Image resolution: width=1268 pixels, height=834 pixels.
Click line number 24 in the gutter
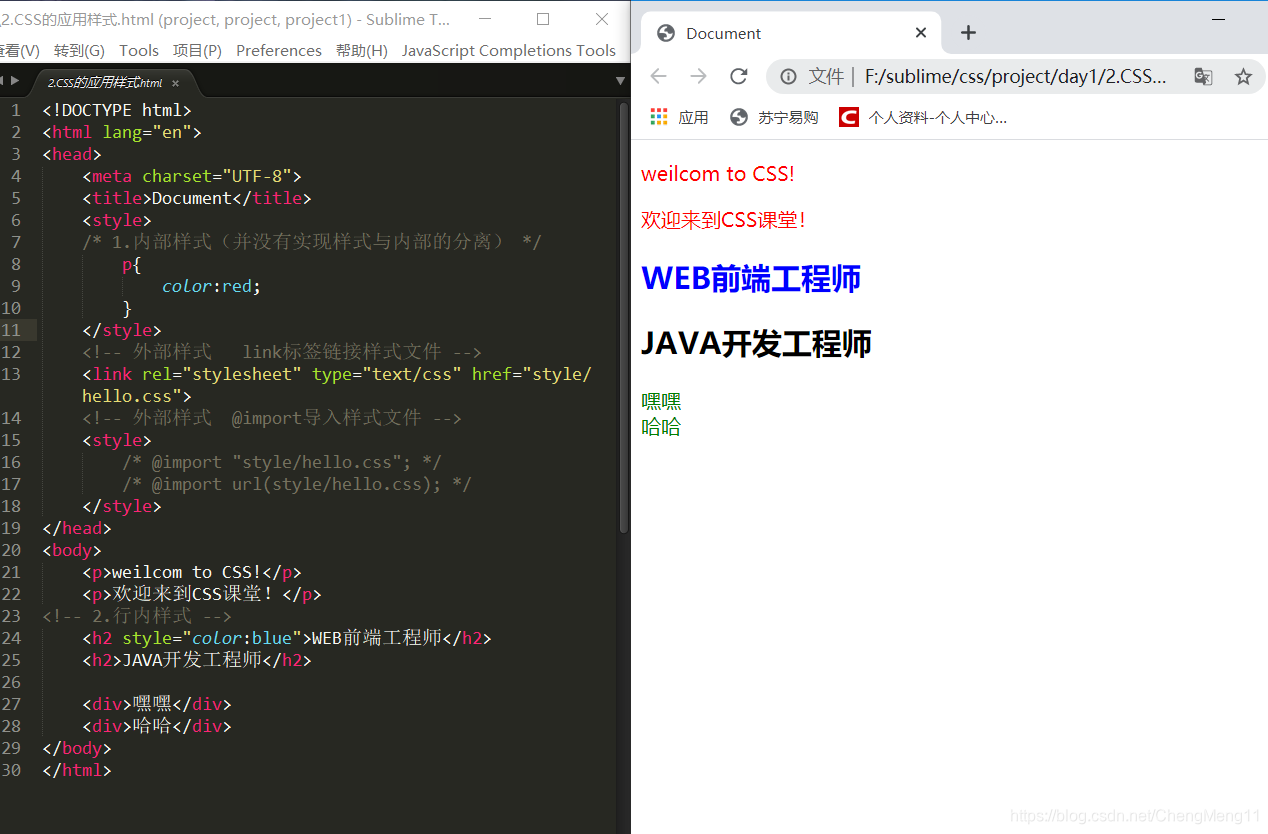[11, 638]
